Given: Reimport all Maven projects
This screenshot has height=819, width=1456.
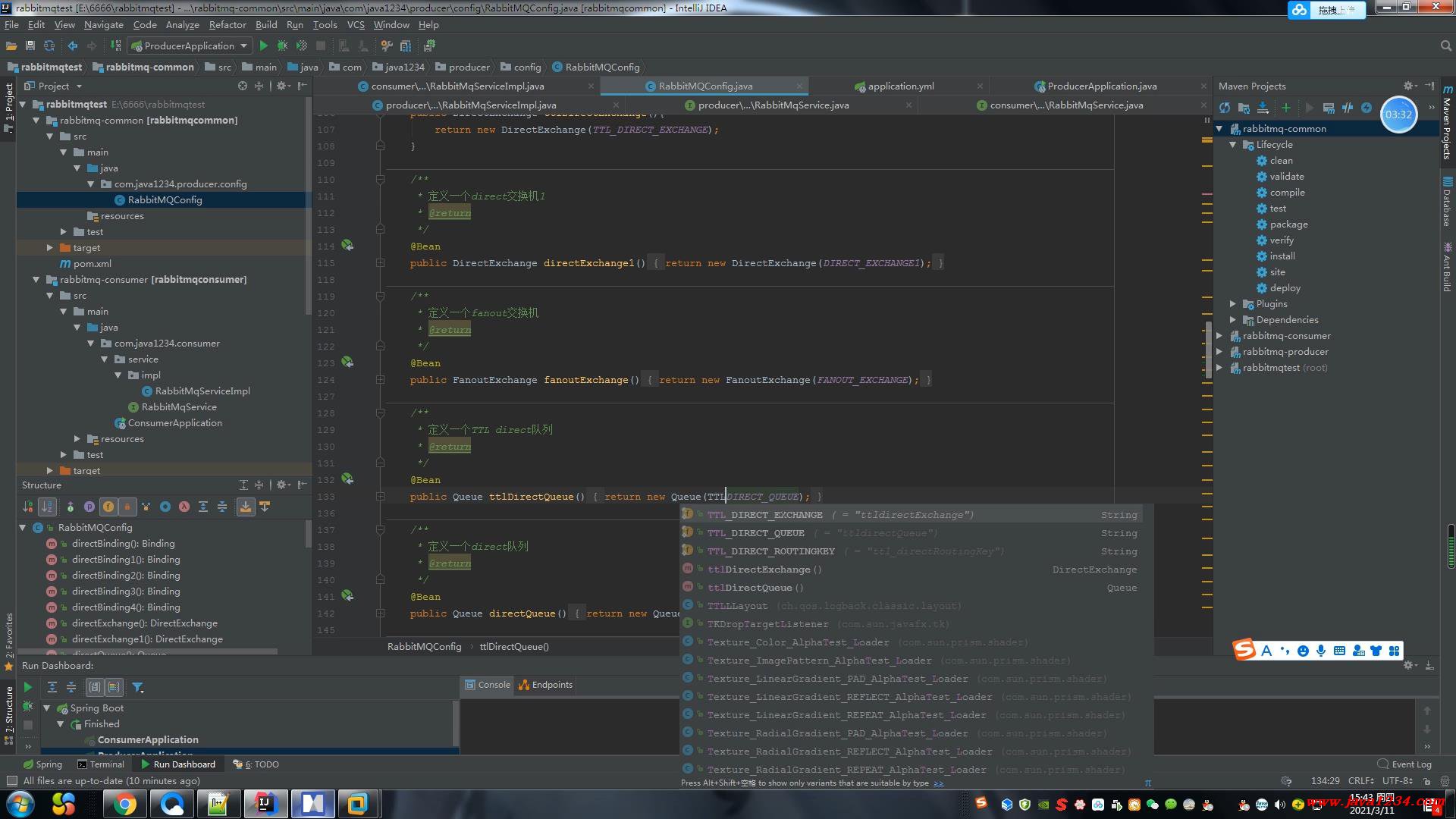Looking at the screenshot, I should (x=1225, y=108).
